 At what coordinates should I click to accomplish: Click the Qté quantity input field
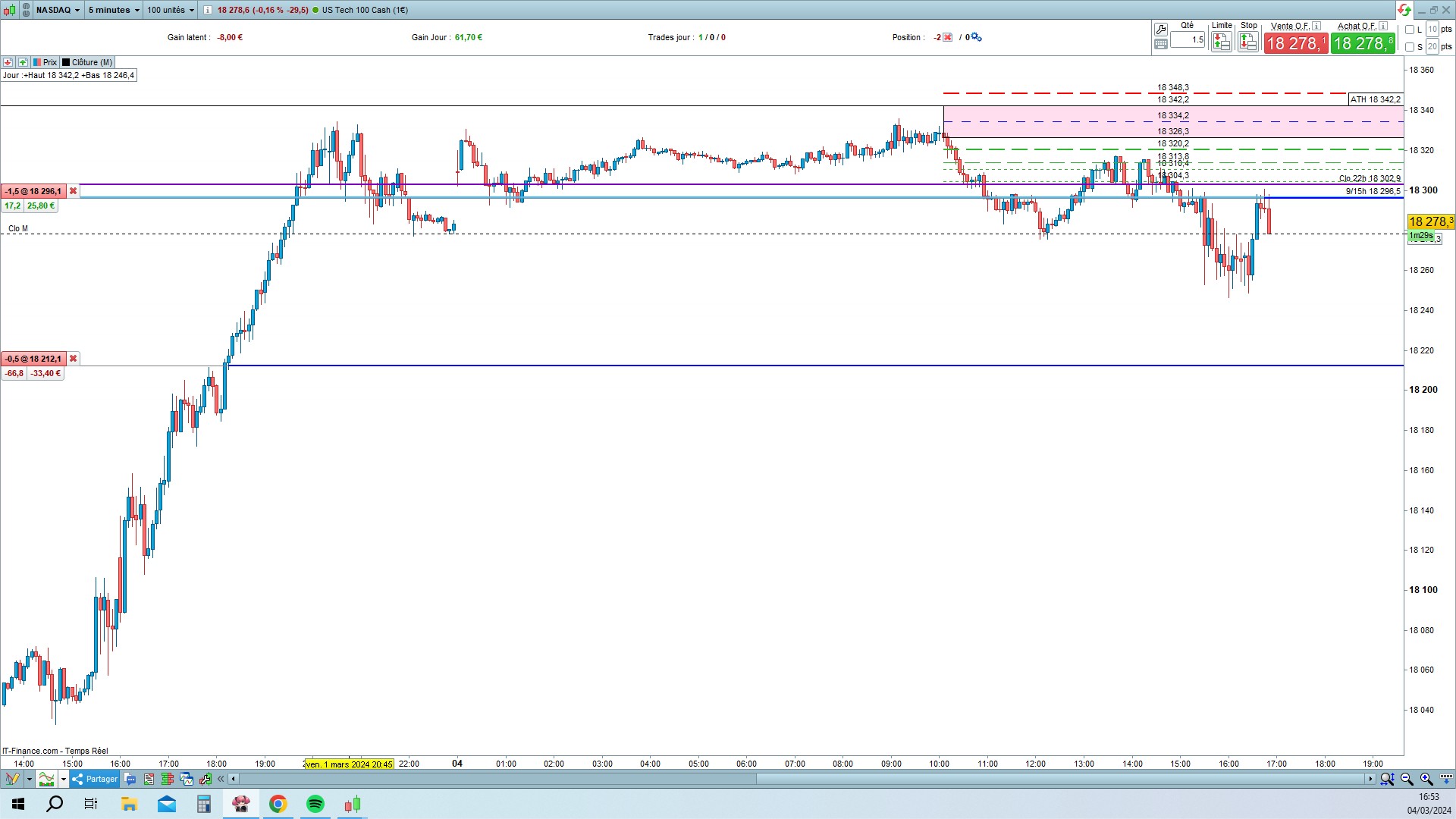[x=1188, y=39]
